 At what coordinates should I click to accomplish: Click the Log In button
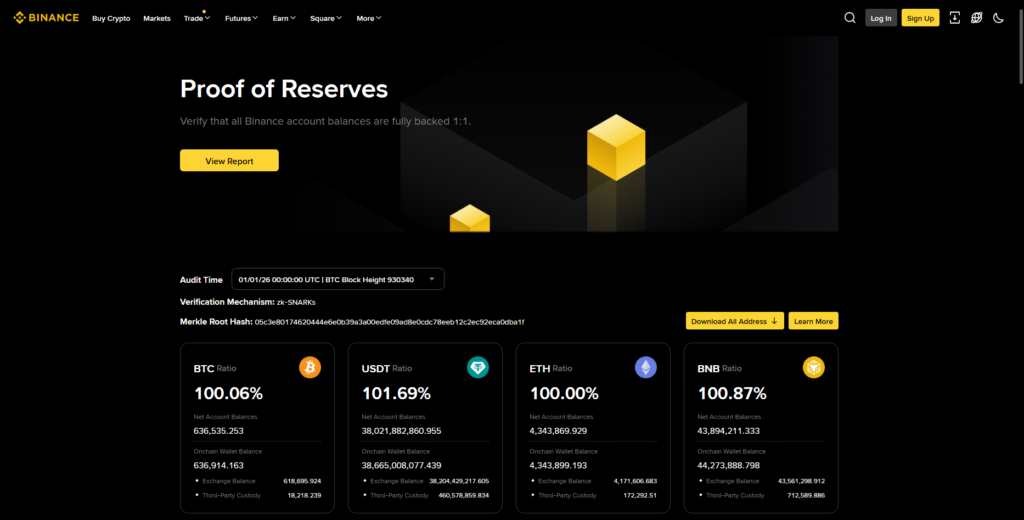tap(880, 18)
